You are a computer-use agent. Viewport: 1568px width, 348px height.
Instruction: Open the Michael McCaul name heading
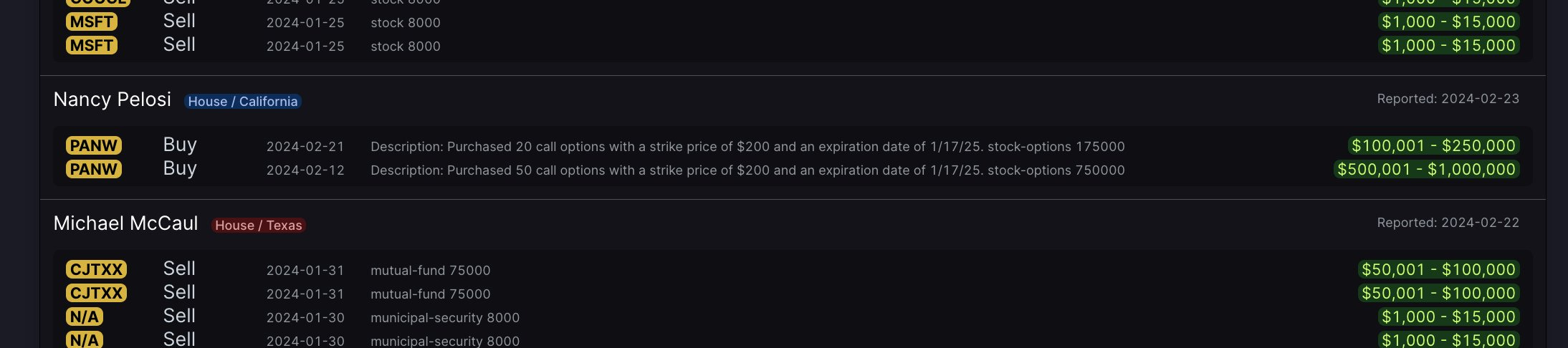125,223
